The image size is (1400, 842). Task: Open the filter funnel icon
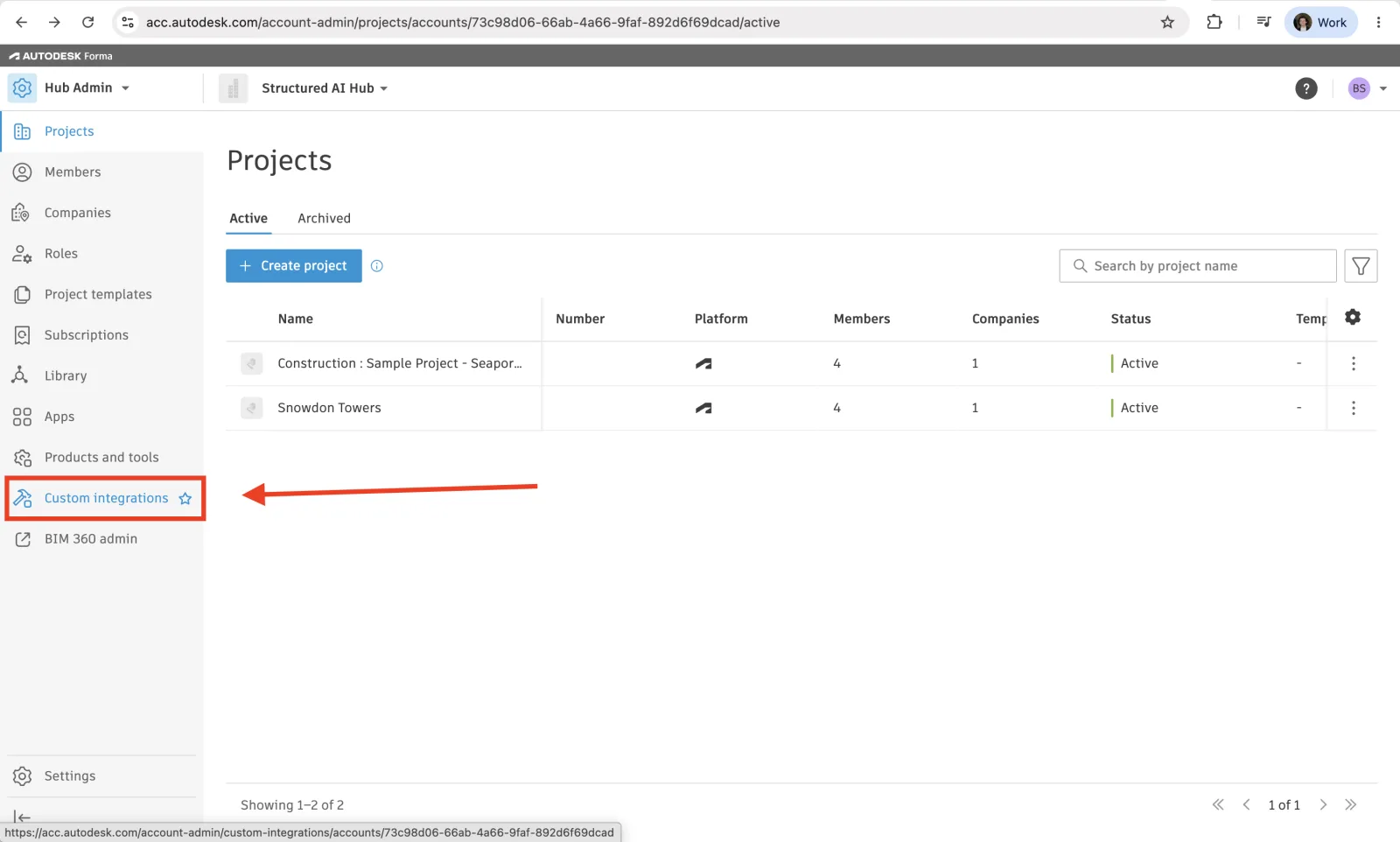1361,266
